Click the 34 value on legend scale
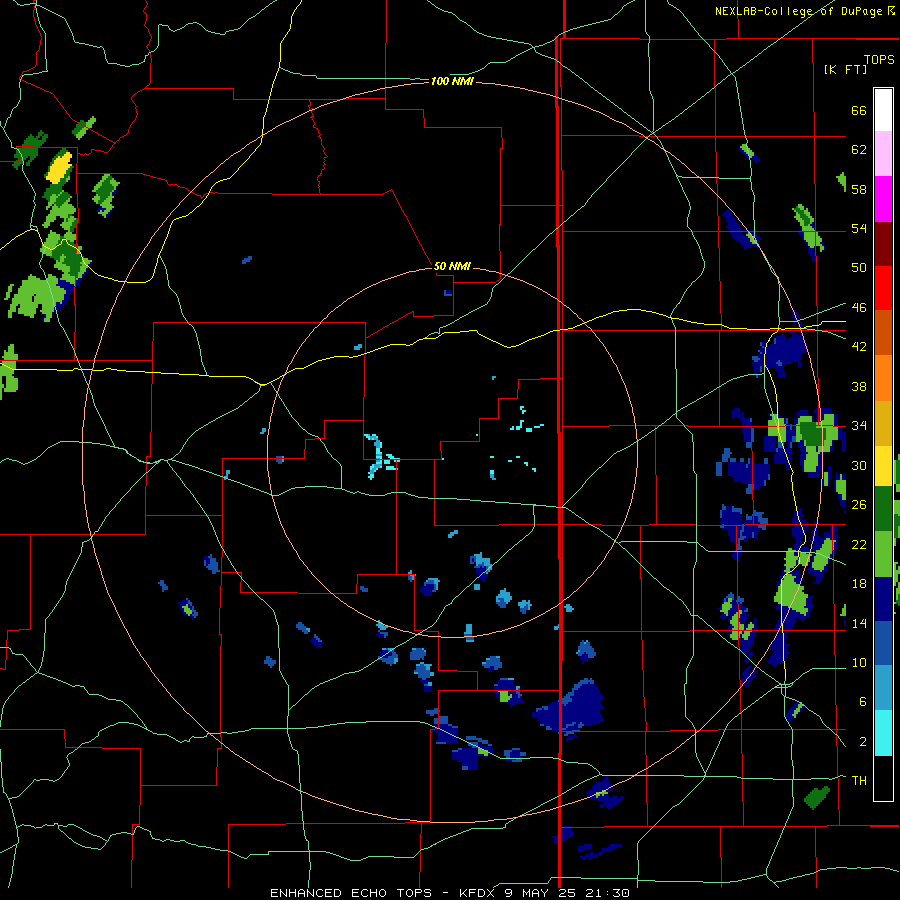The width and height of the screenshot is (900, 900). tap(859, 426)
